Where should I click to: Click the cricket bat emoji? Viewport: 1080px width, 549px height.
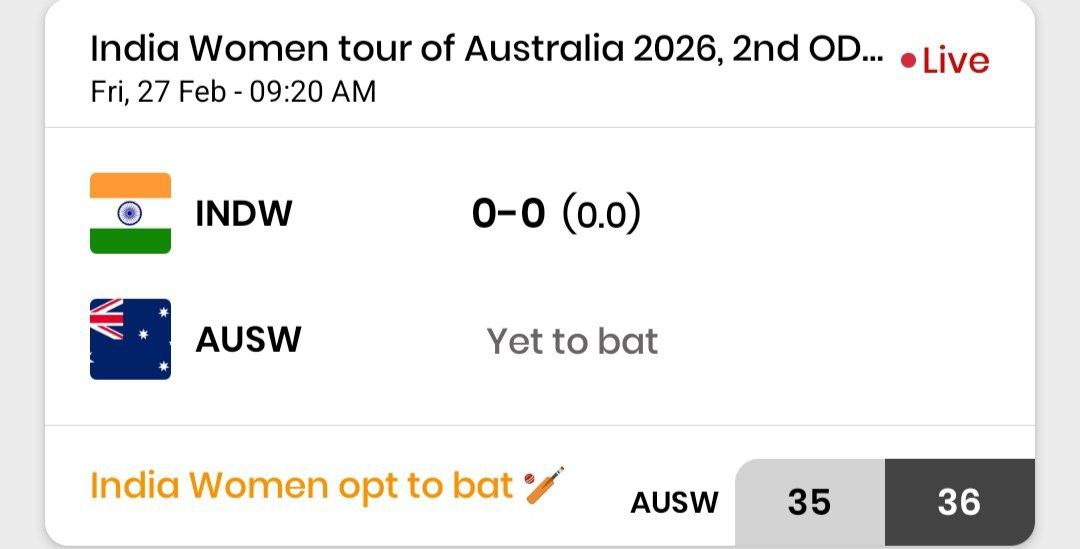(544, 486)
